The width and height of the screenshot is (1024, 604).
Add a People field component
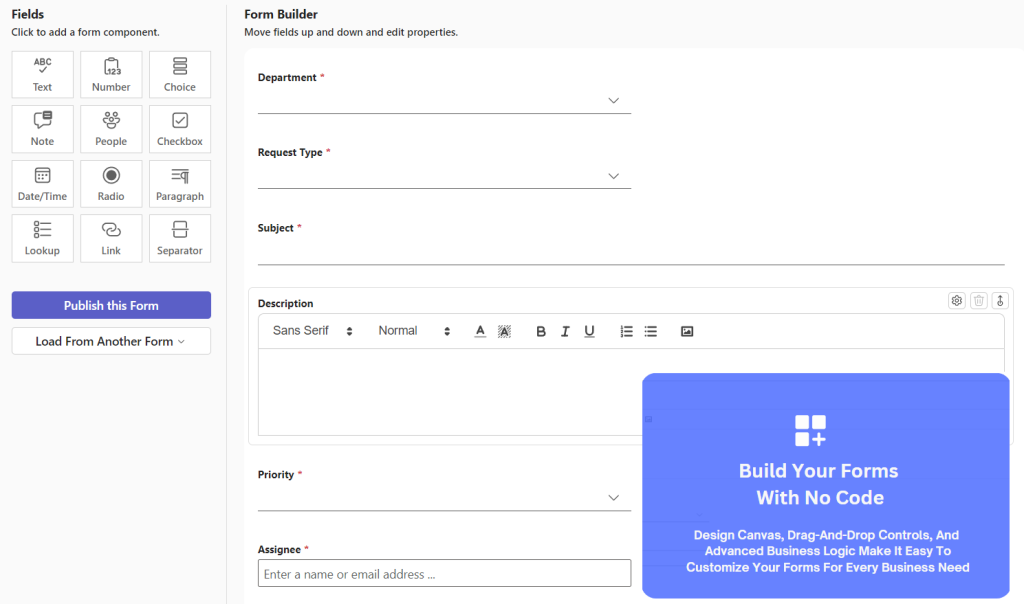(111, 129)
